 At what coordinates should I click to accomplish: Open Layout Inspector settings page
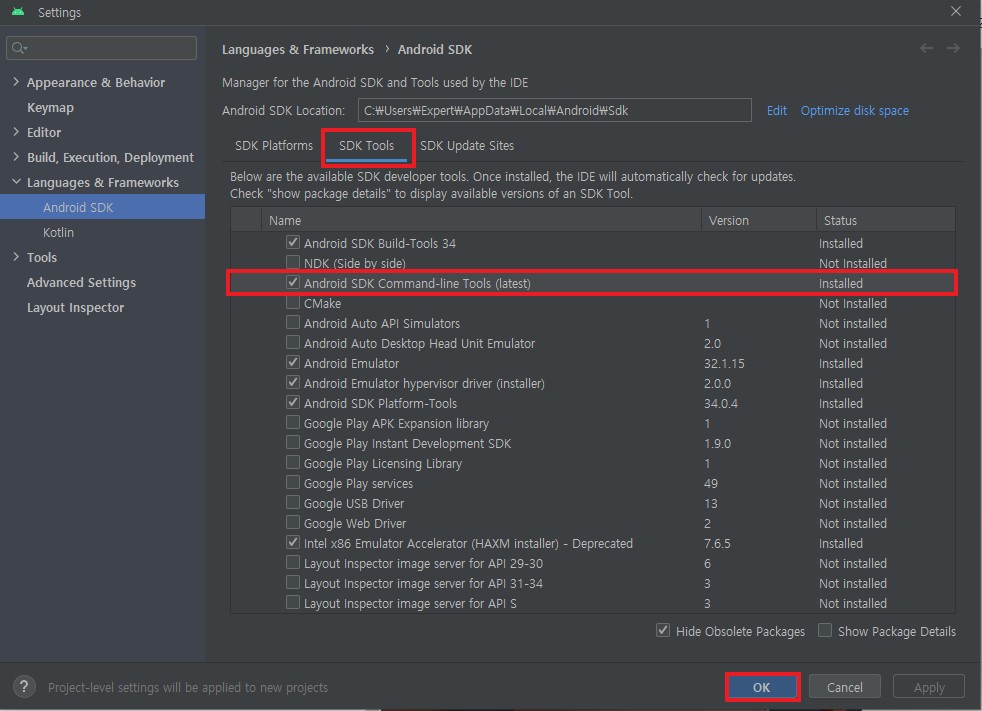(75, 308)
